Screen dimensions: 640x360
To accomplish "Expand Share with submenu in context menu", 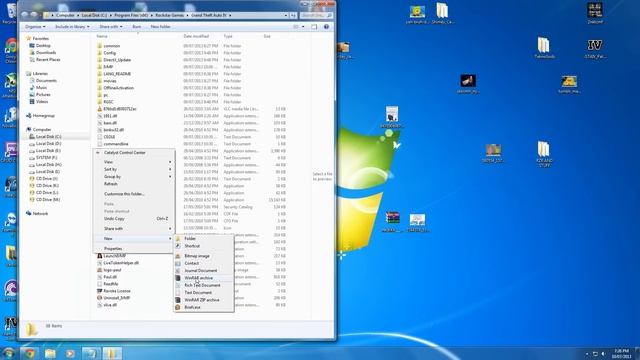I will coord(134,229).
